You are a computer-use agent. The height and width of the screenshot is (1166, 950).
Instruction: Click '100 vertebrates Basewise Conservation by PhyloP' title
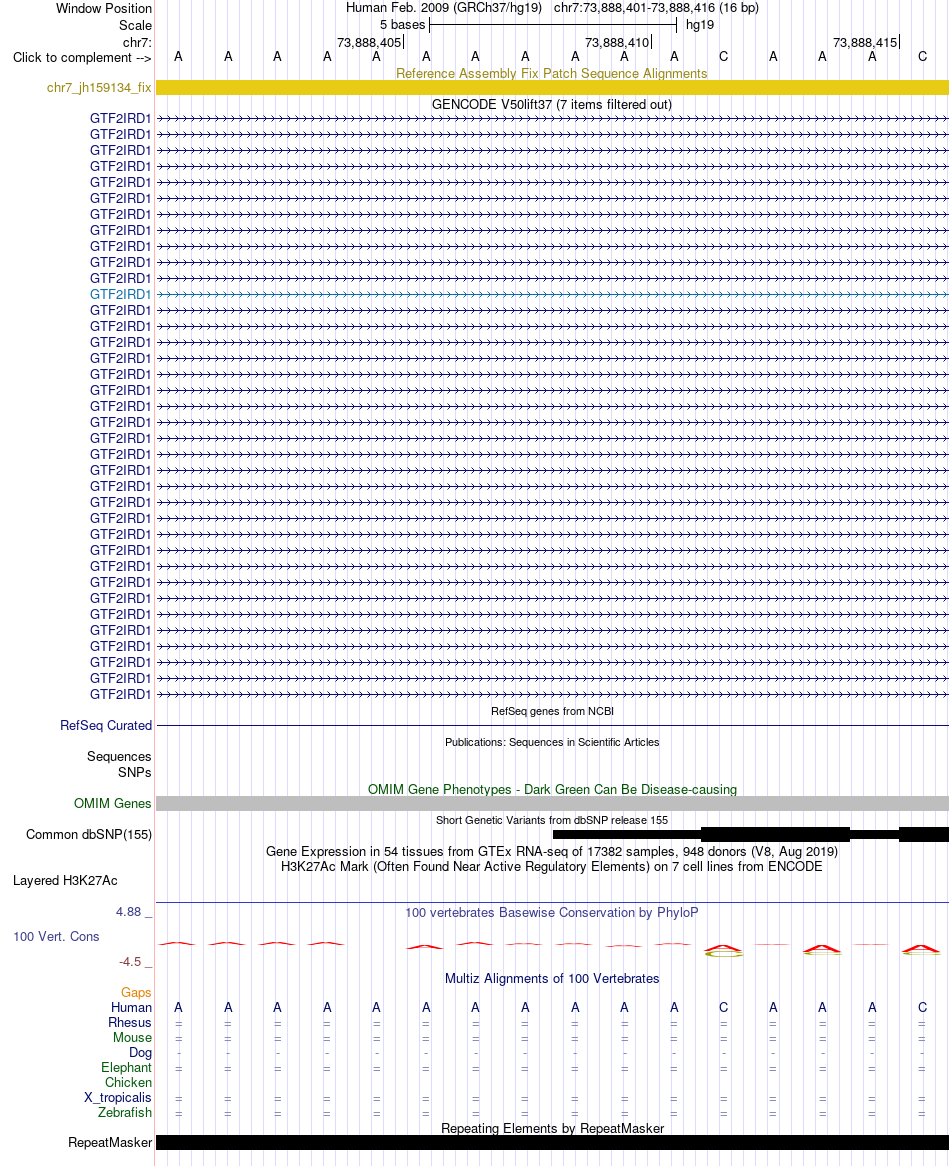point(552,912)
